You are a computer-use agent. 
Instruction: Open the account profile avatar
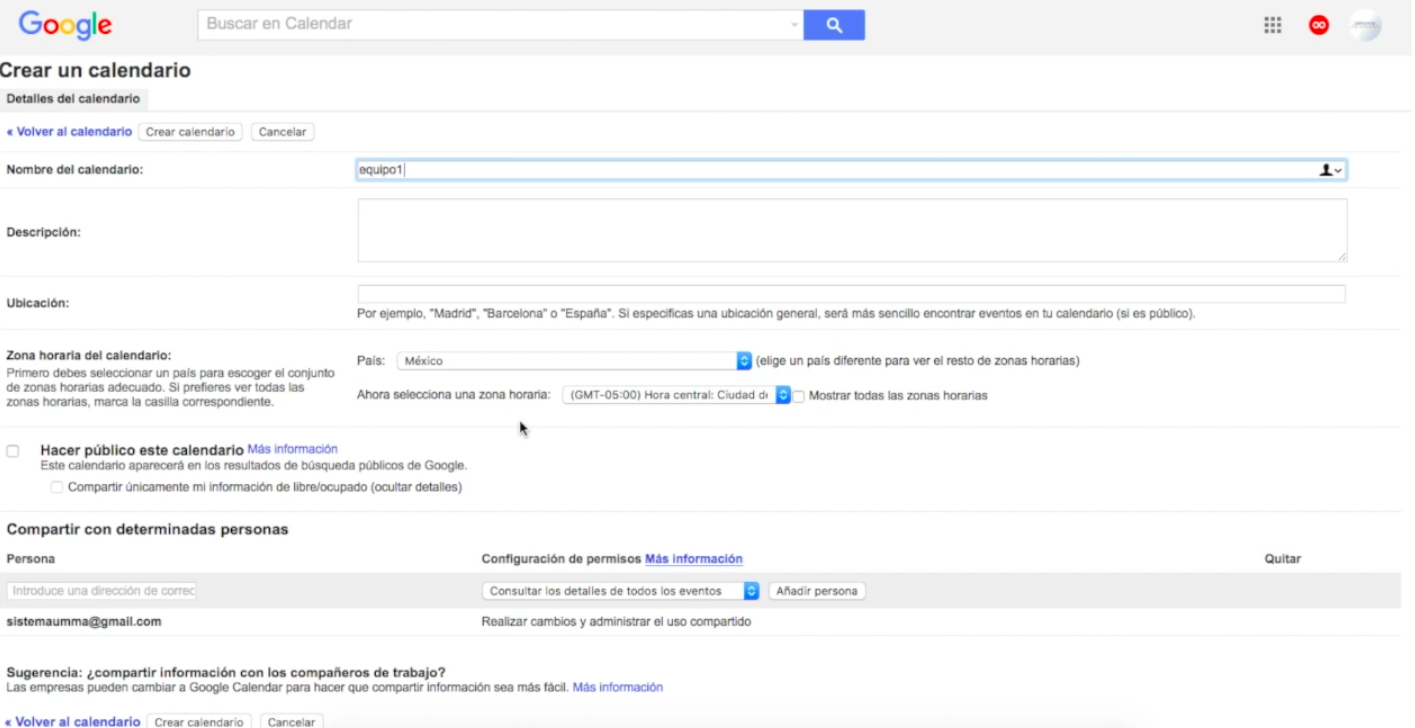(x=1365, y=26)
